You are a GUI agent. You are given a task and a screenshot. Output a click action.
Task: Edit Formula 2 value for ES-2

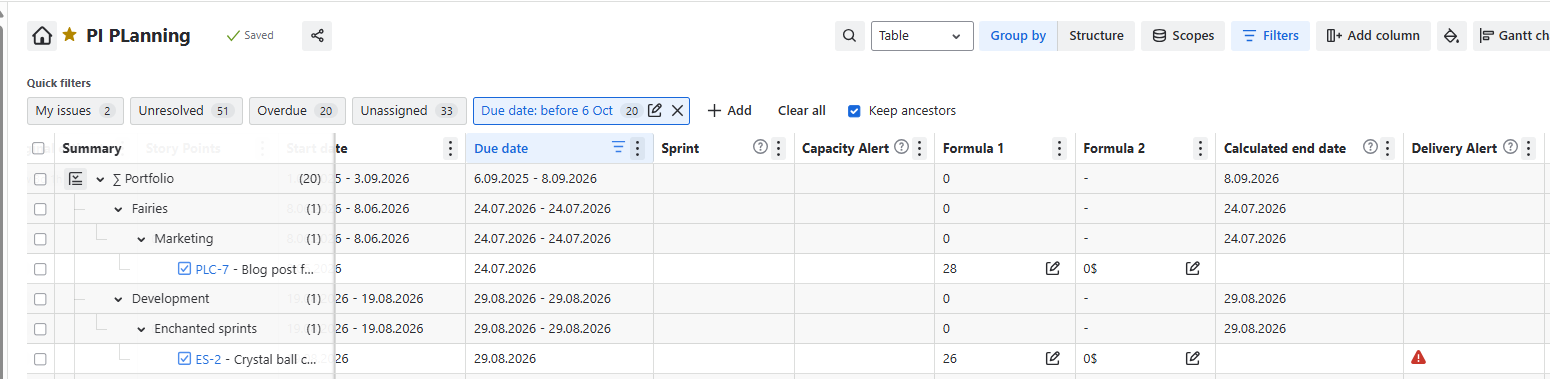[1193, 358]
